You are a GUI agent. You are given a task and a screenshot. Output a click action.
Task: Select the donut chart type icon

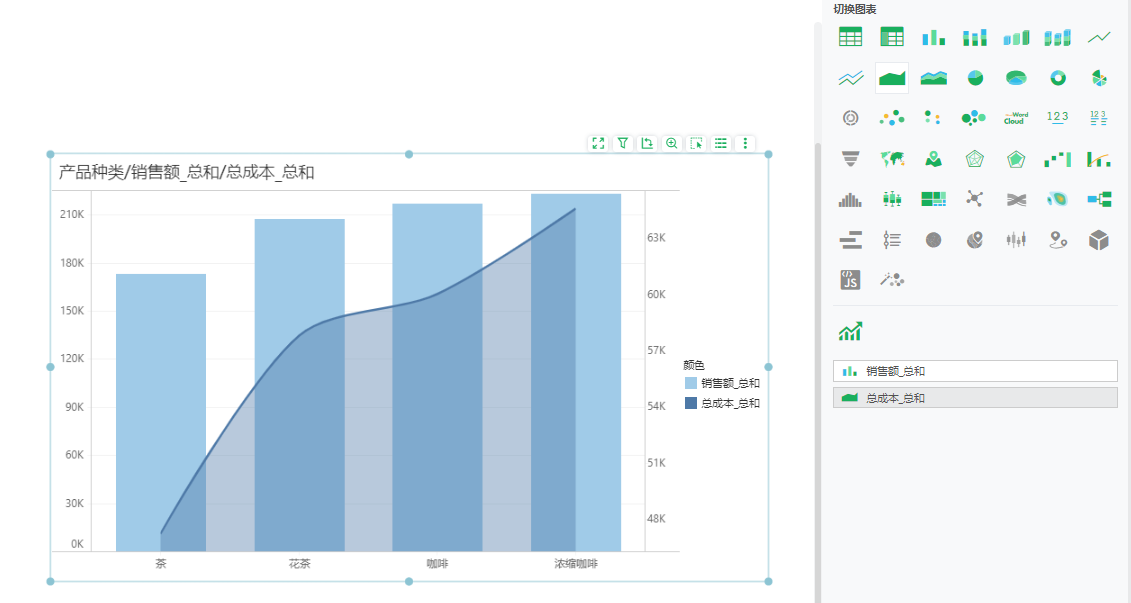click(x=1058, y=78)
